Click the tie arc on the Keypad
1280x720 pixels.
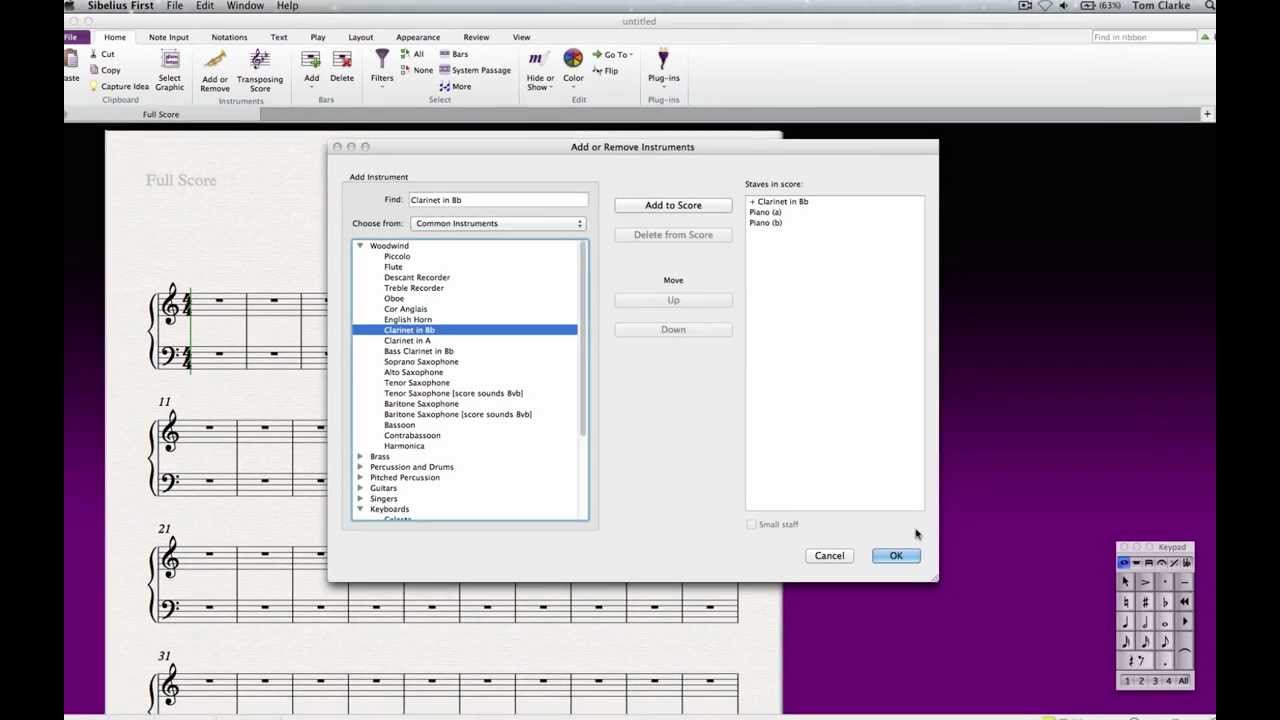pyautogui.click(x=1184, y=651)
